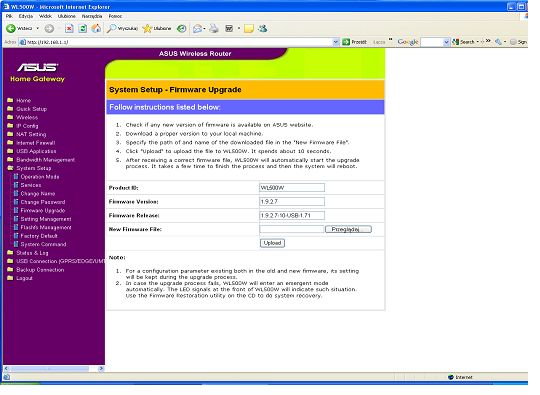Open the Setting Management link
This screenshot has height=395, width=540.
[46, 219]
